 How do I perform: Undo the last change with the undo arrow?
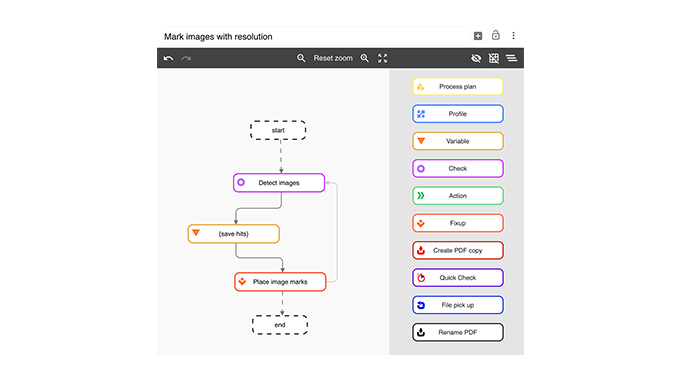click(x=168, y=58)
